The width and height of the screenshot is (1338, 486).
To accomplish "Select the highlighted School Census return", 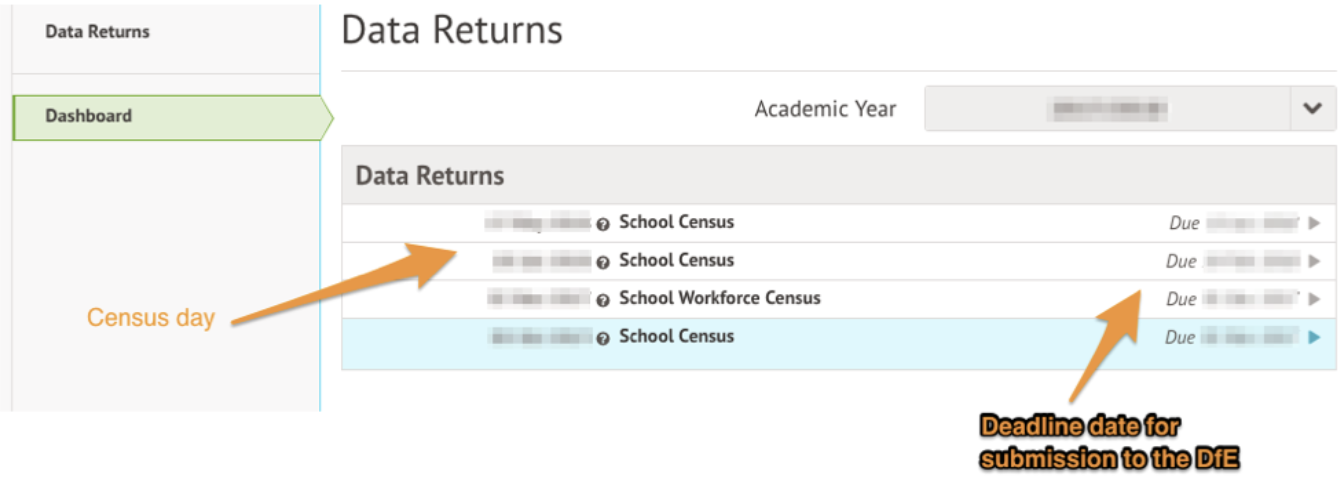I will pos(677,336).
